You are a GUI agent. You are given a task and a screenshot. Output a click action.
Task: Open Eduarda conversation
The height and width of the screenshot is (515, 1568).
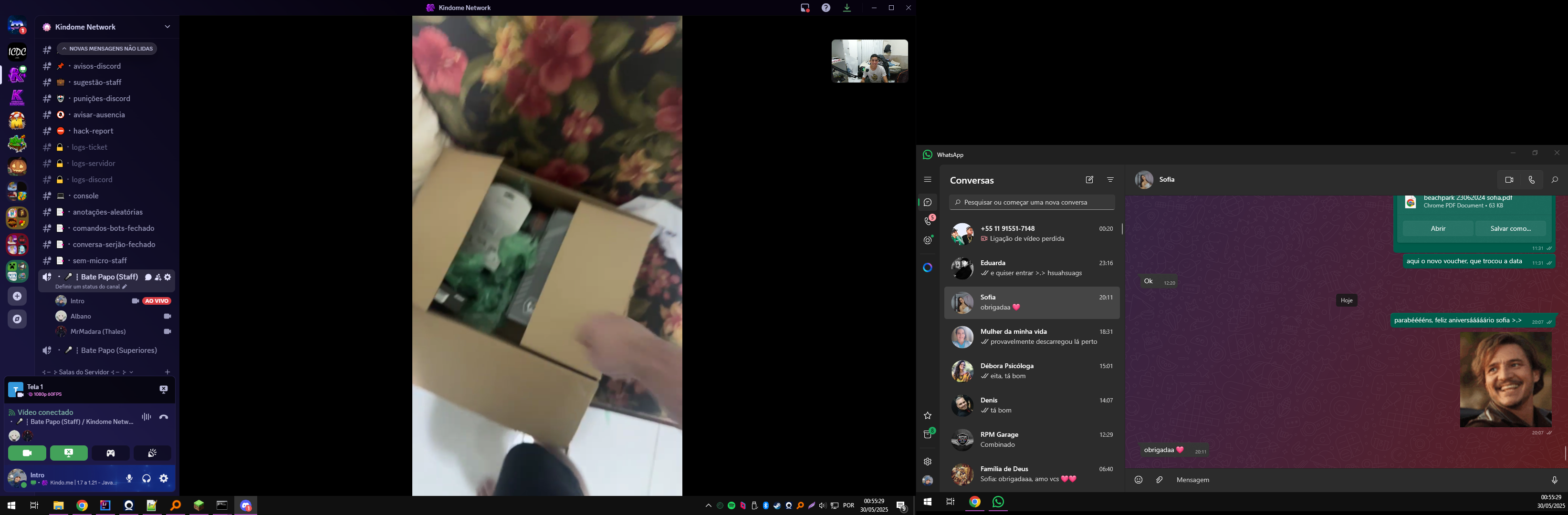coord(1032,268)
